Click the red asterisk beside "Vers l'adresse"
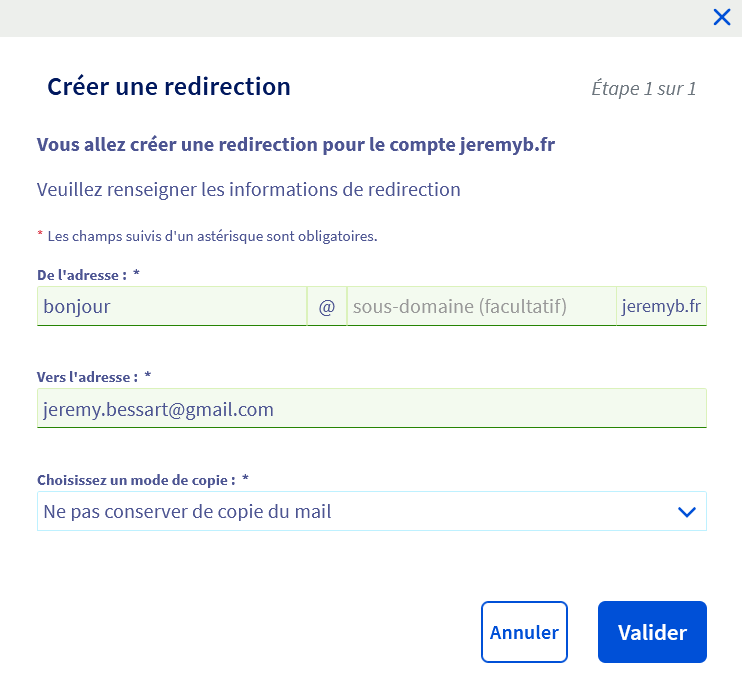The width and height of the screenshot is (742, 690). pos(148,377)
